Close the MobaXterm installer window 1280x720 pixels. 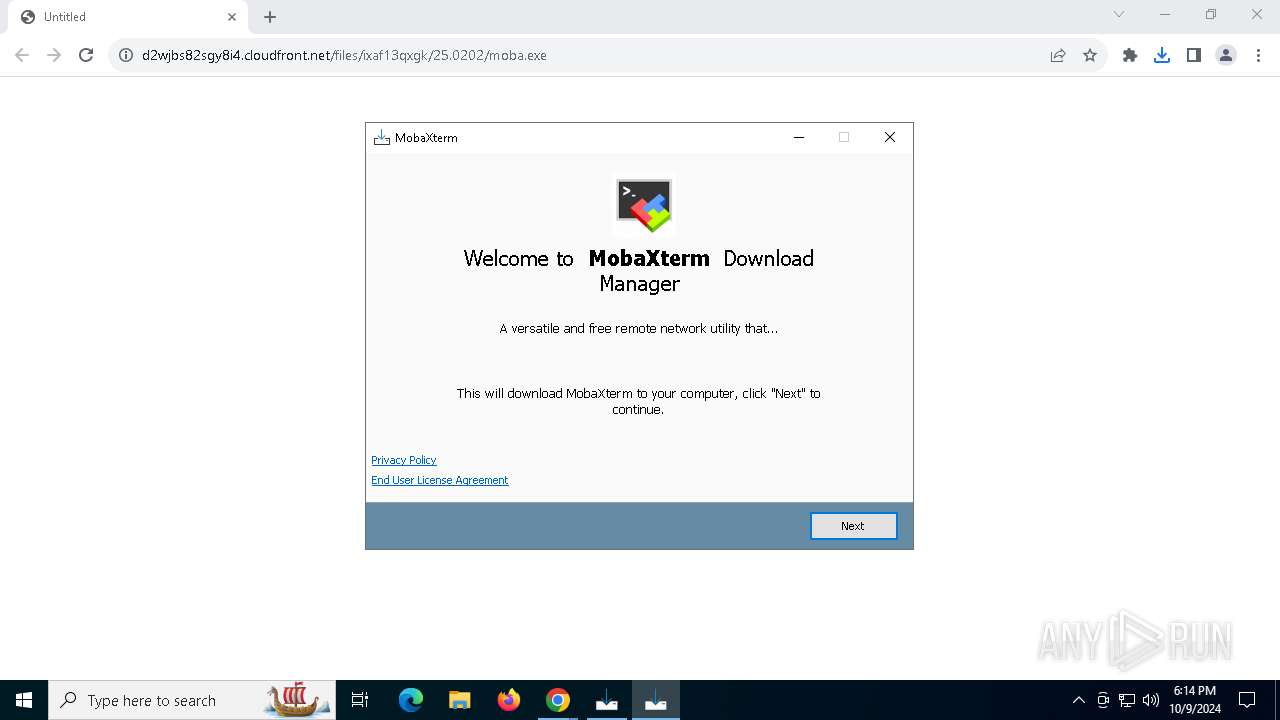point(889,137)
